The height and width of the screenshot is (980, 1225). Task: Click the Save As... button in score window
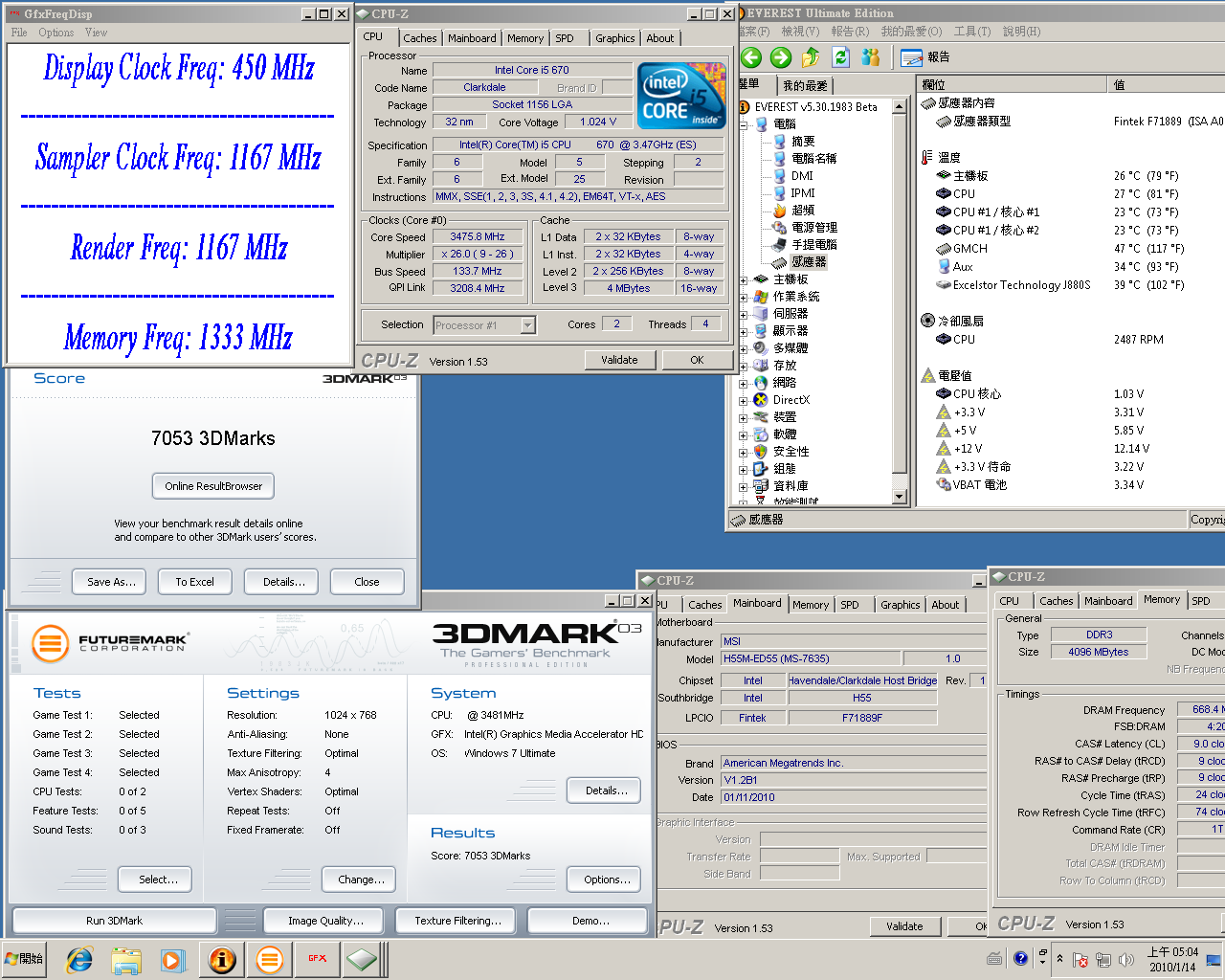coord(111,582)
